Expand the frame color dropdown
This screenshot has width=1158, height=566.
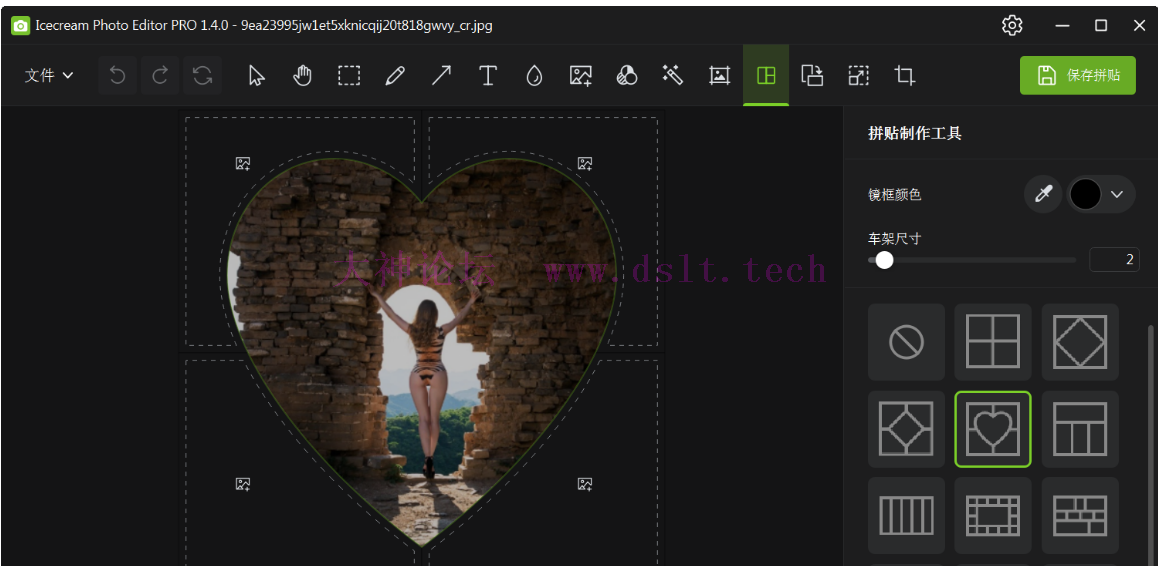[1117, 194]
